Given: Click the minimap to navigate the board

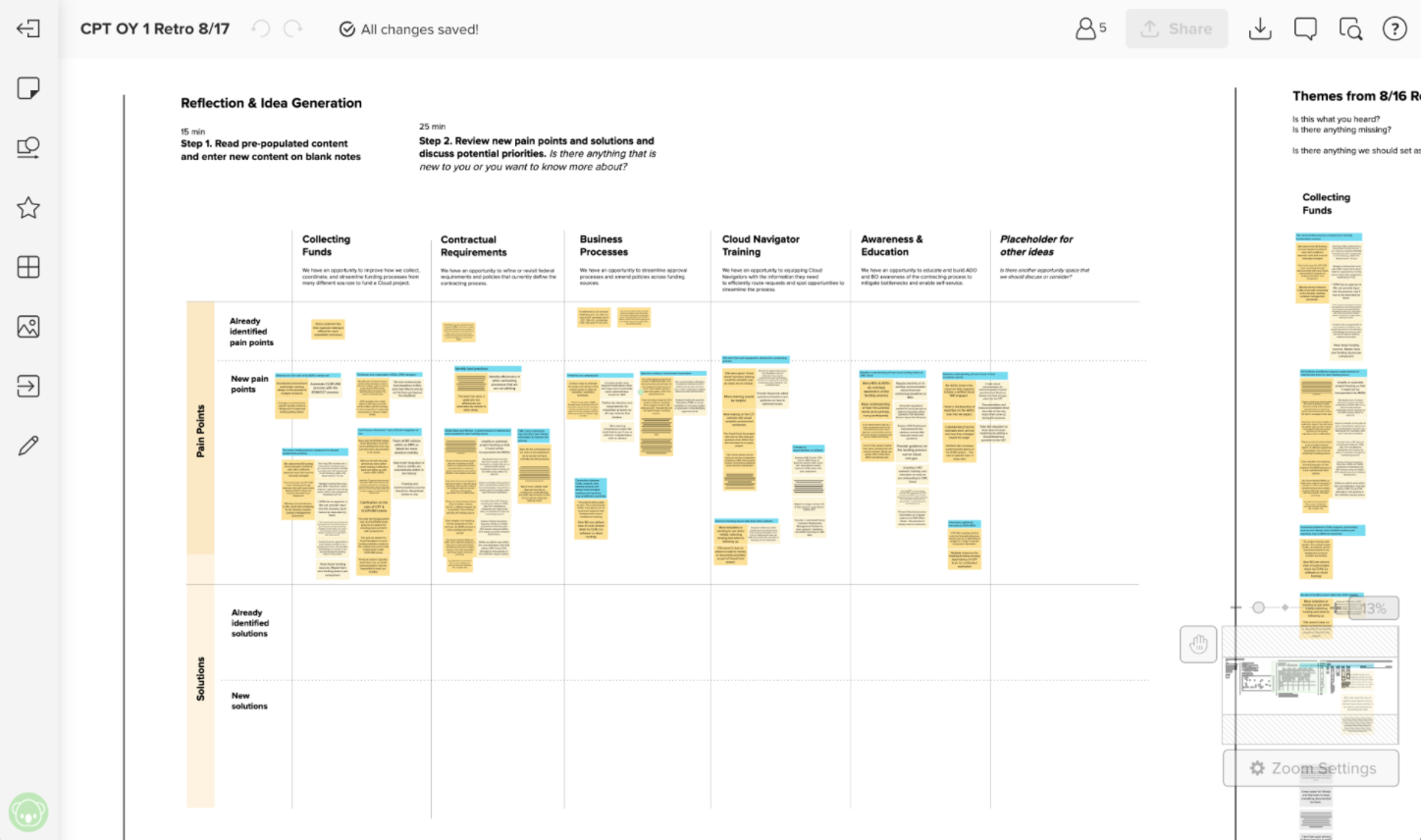Looking at the screenshot, I should point(1311,687).
